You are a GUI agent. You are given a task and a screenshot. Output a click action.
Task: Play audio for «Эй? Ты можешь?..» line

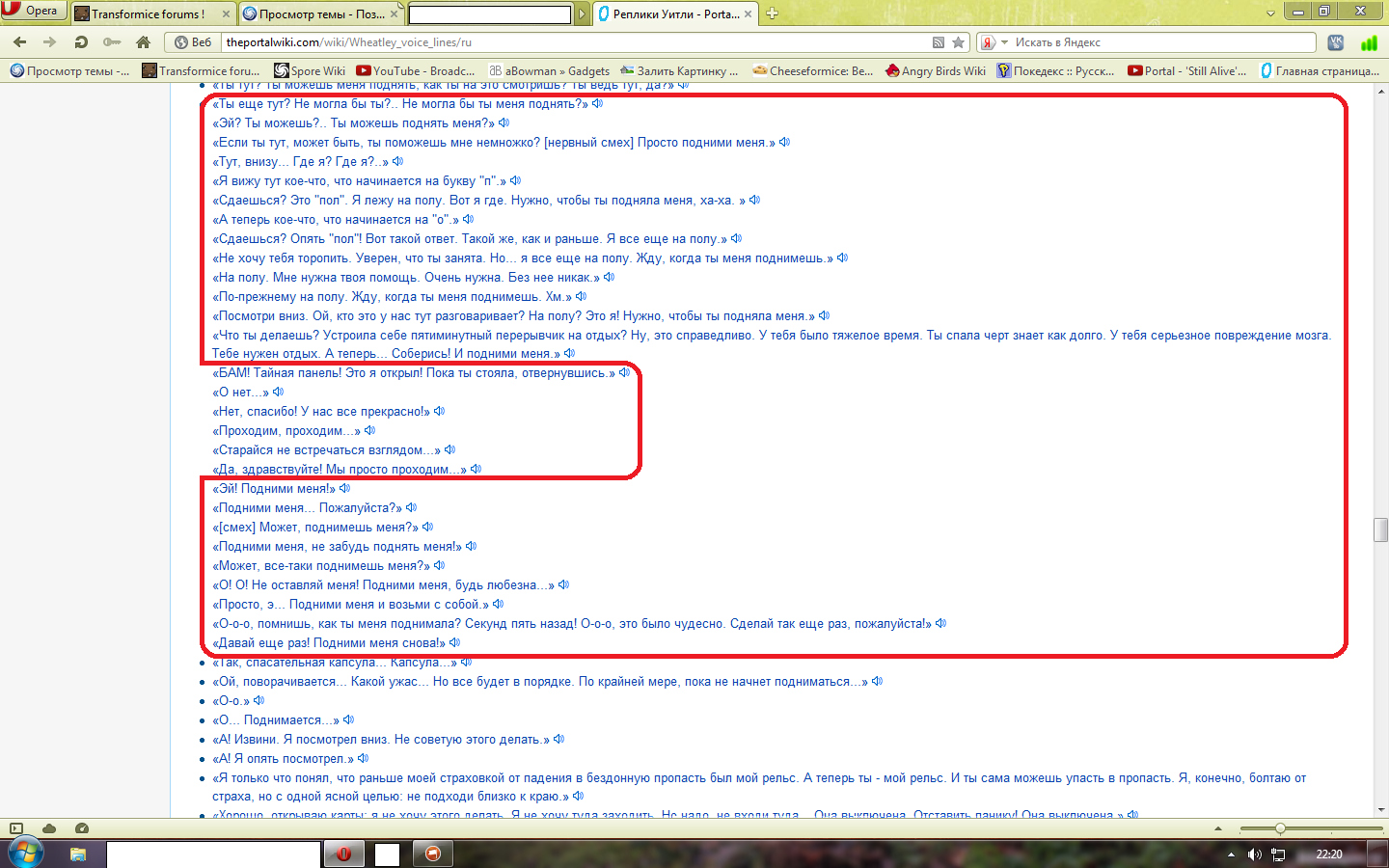(504, 122)
